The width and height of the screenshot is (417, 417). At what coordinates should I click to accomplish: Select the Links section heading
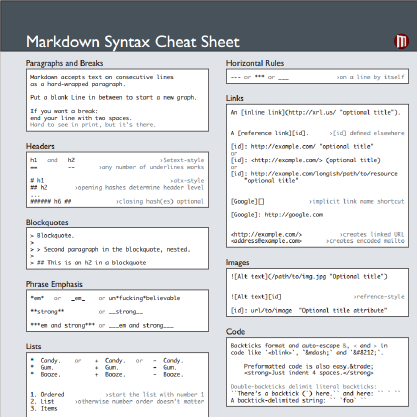point(235,98)
